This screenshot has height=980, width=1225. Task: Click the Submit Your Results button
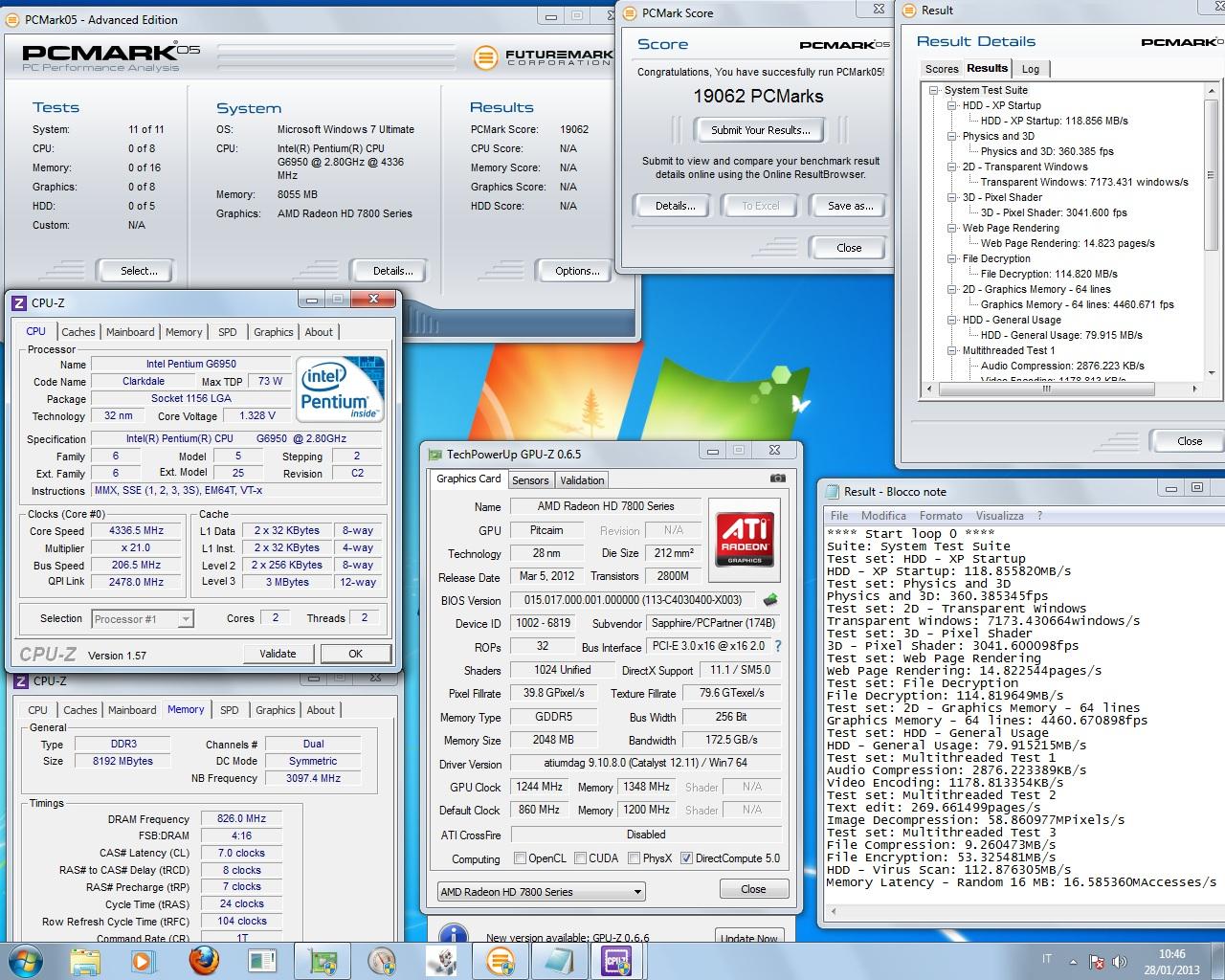click(760, 130)
